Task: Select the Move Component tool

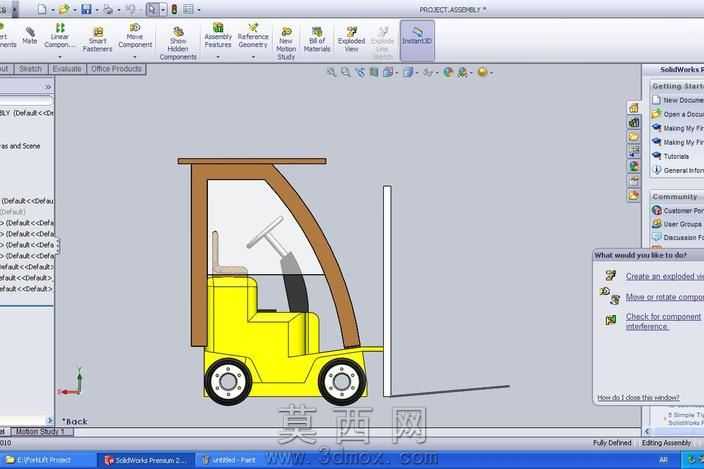Action: (x=135, y=35)
